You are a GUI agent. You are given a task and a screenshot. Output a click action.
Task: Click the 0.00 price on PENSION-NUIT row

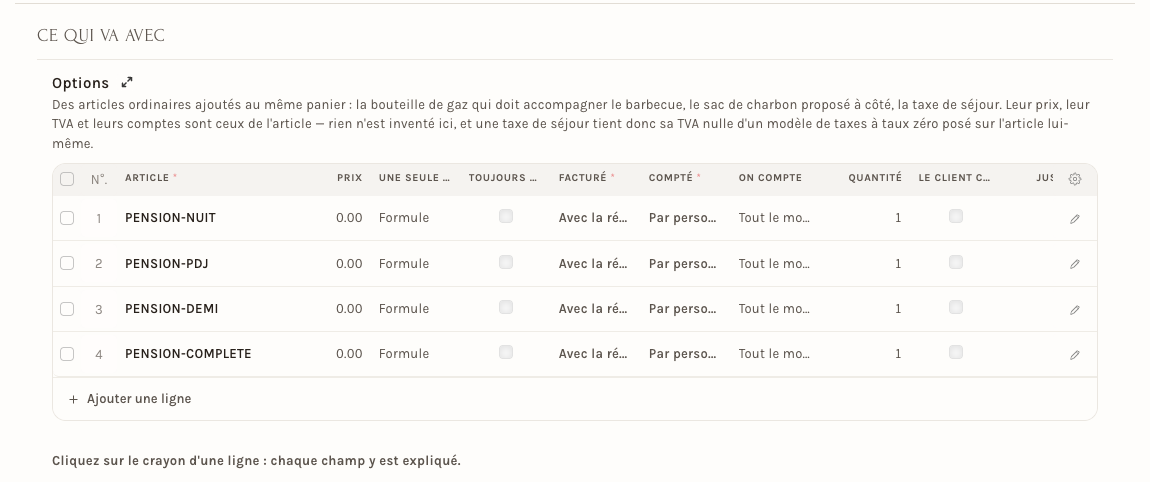[349, 218]
